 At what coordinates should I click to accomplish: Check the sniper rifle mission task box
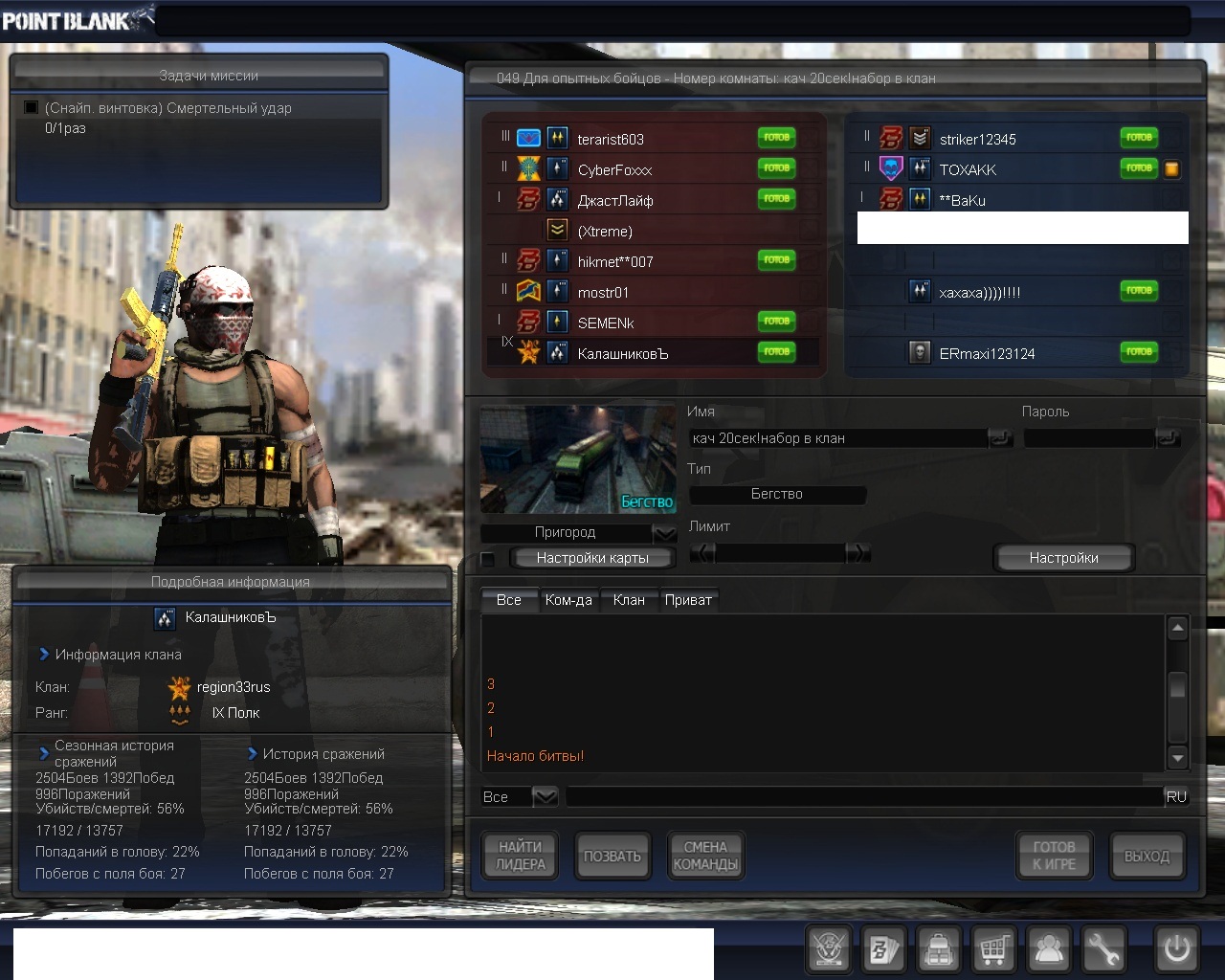(31, 108)
